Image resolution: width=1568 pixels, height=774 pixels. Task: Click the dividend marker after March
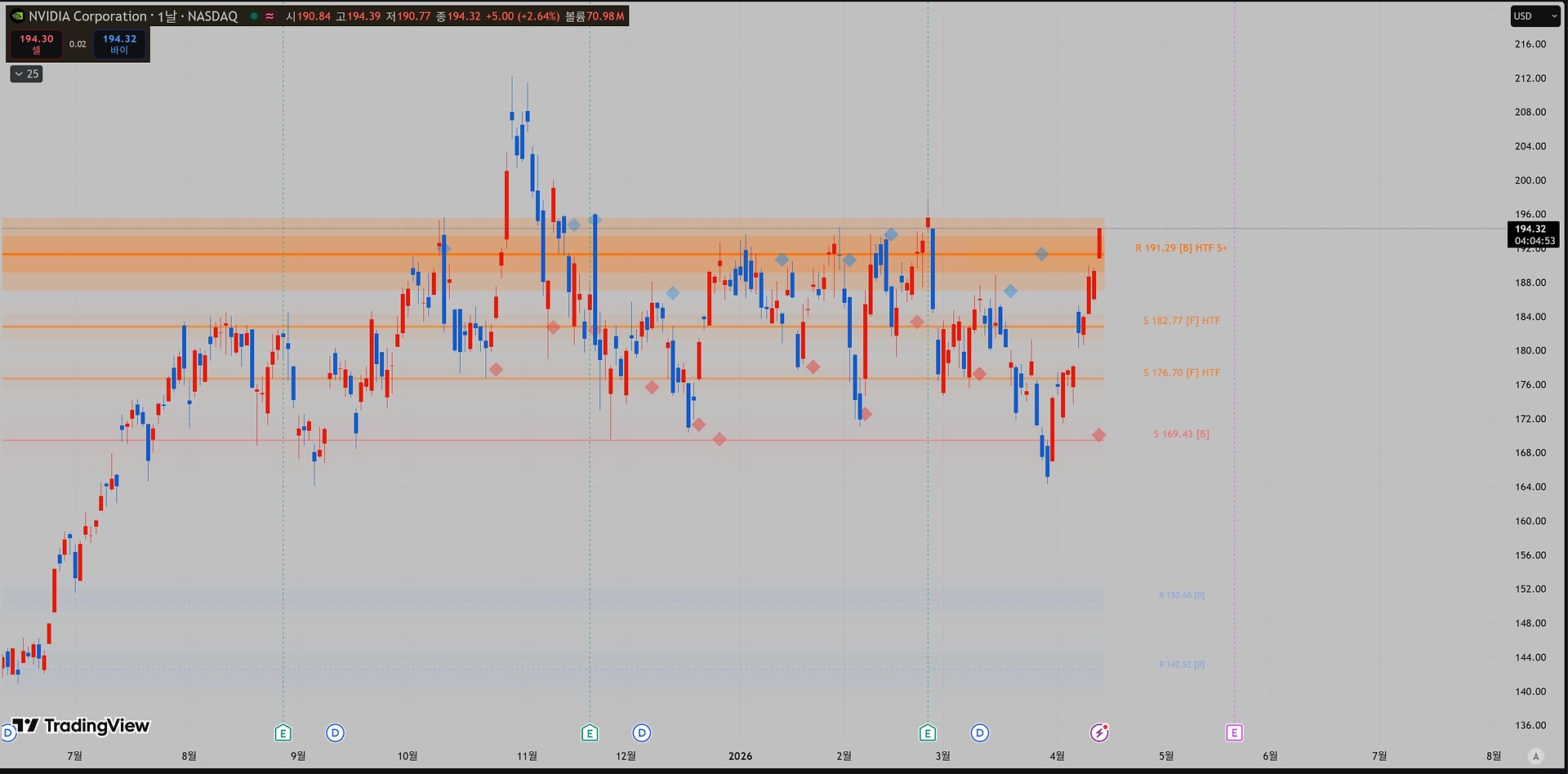pyautogui.click(x=980, y=733)
